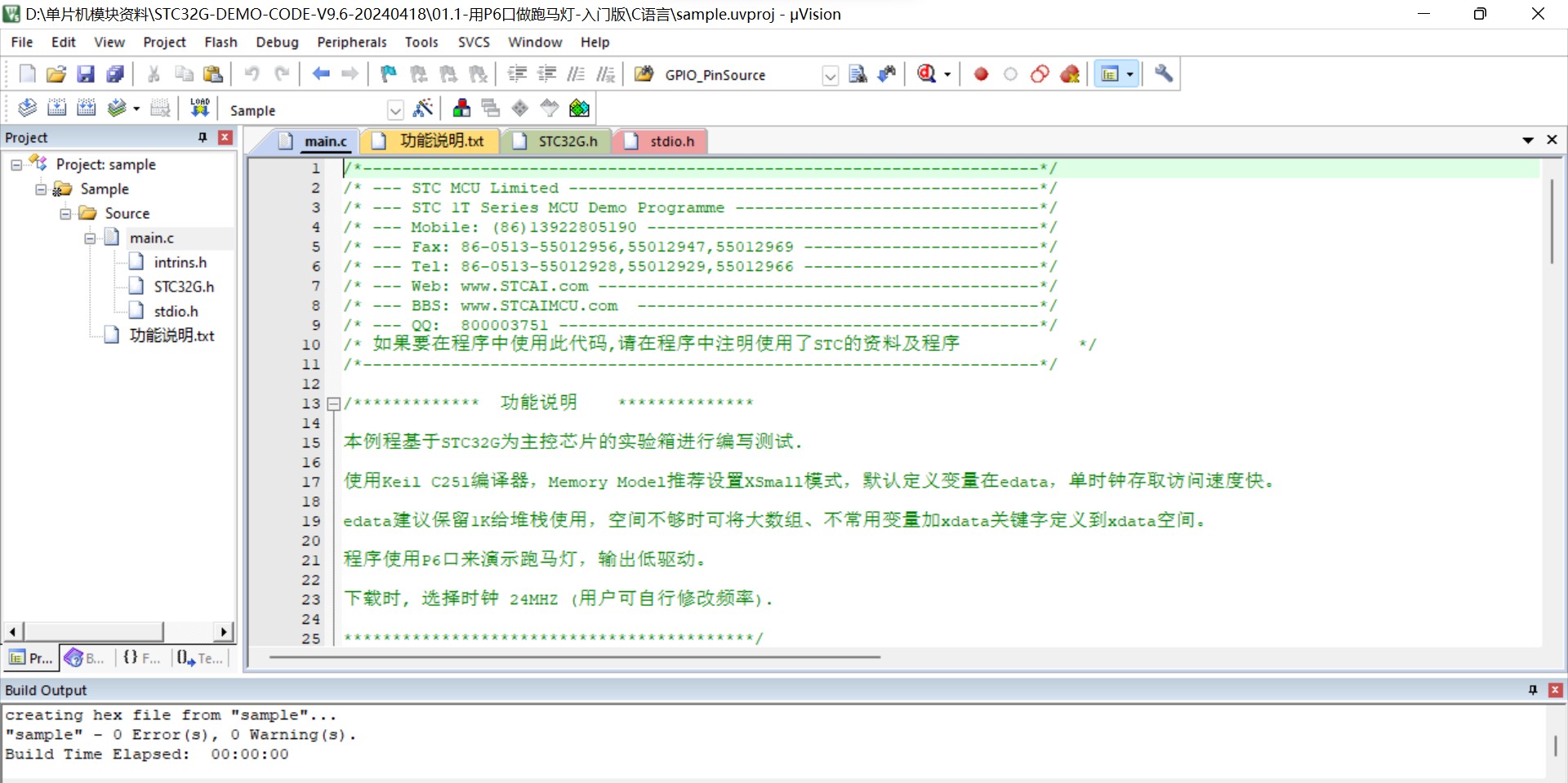Viewport: 1568px width, 783px height.
Task: Open the Project menu
Action: (x=164, y=42)
